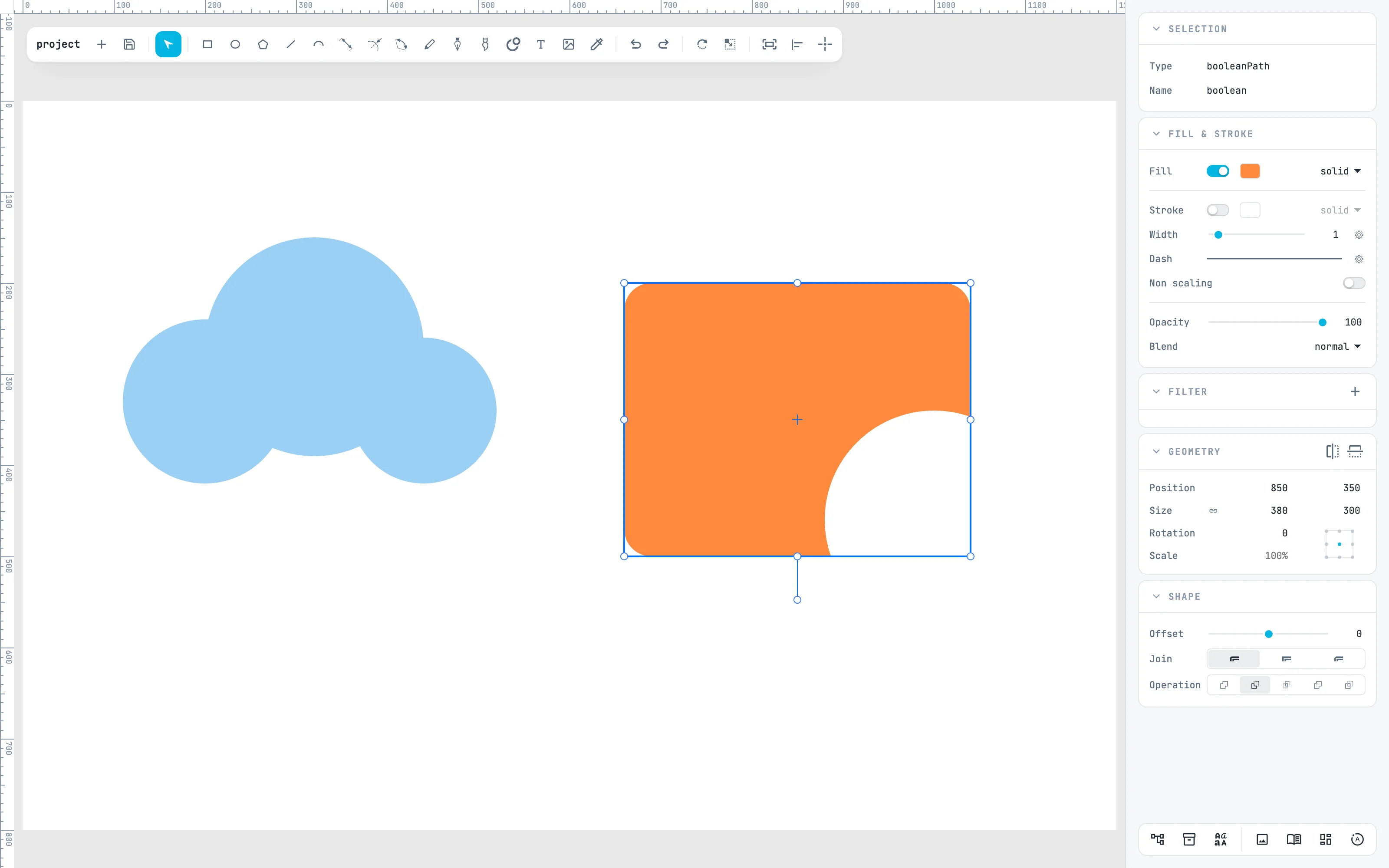Click the Opacity slider handle

point(1323,322)
